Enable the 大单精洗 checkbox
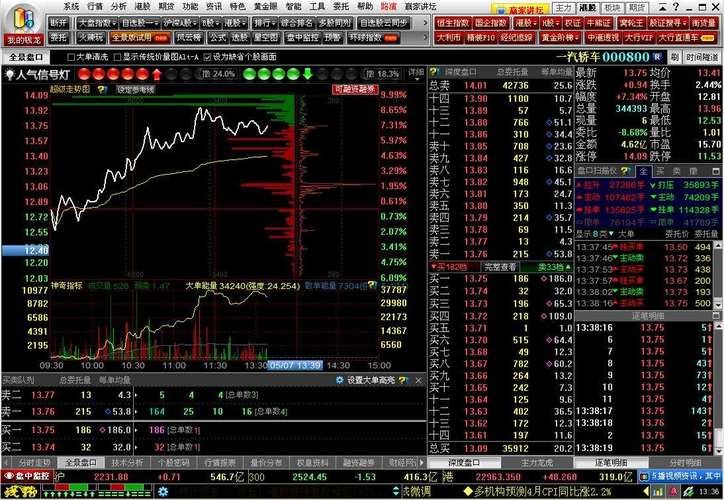This screenshot has height=500, width=724. coord(71,57)
